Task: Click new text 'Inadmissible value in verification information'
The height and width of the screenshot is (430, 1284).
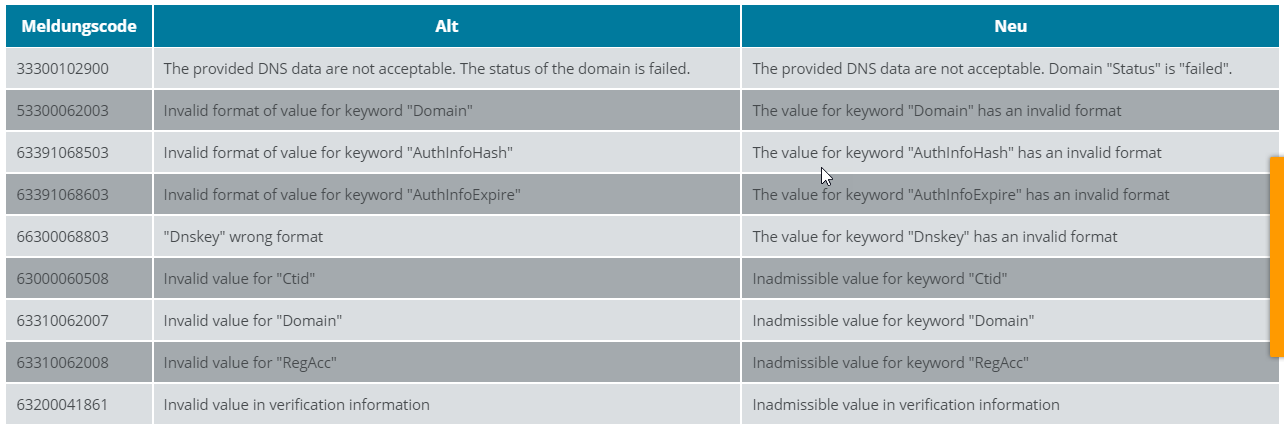Action: 905,405
